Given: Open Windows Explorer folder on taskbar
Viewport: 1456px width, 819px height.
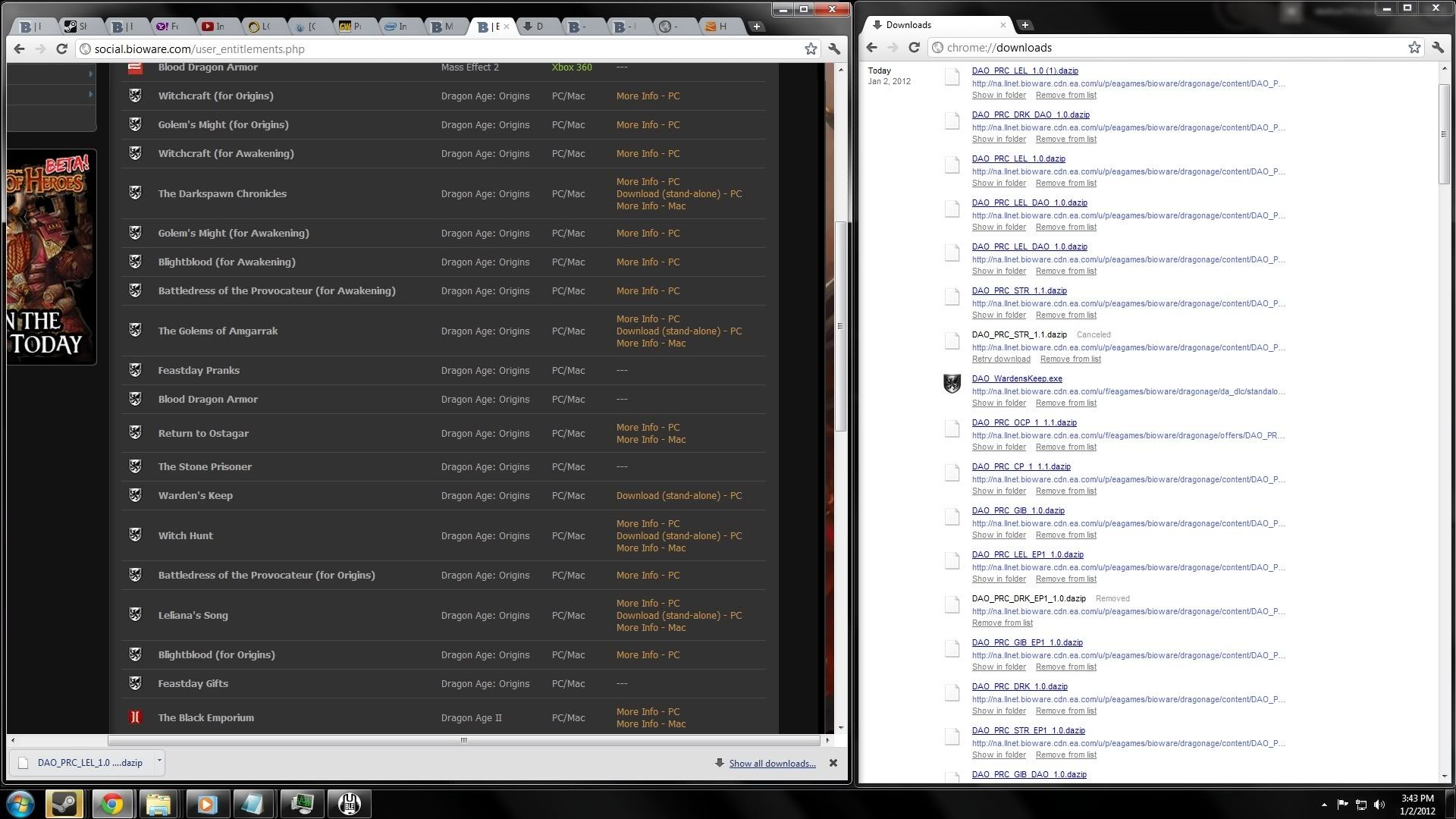Looking at the screenshot, I should (158, 804).
